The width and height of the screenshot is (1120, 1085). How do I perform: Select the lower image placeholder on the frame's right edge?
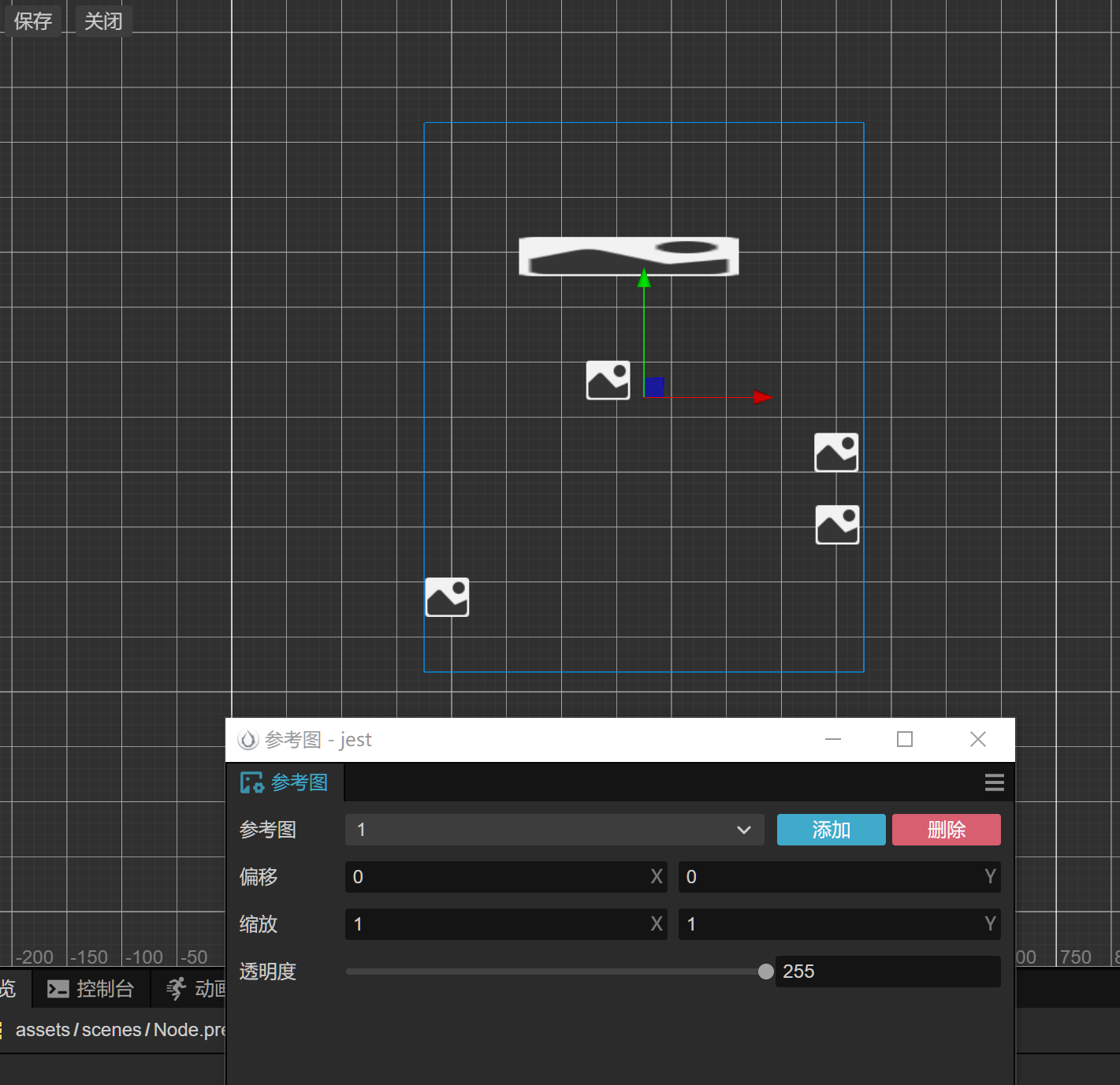[x=837, y=525]
